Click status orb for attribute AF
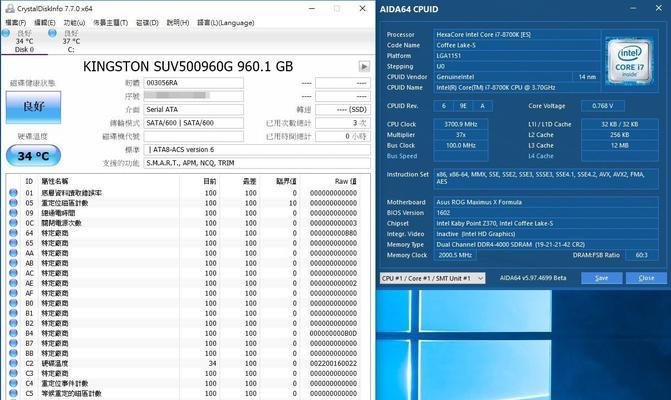 pyautogui.click(x=13, y=293)
